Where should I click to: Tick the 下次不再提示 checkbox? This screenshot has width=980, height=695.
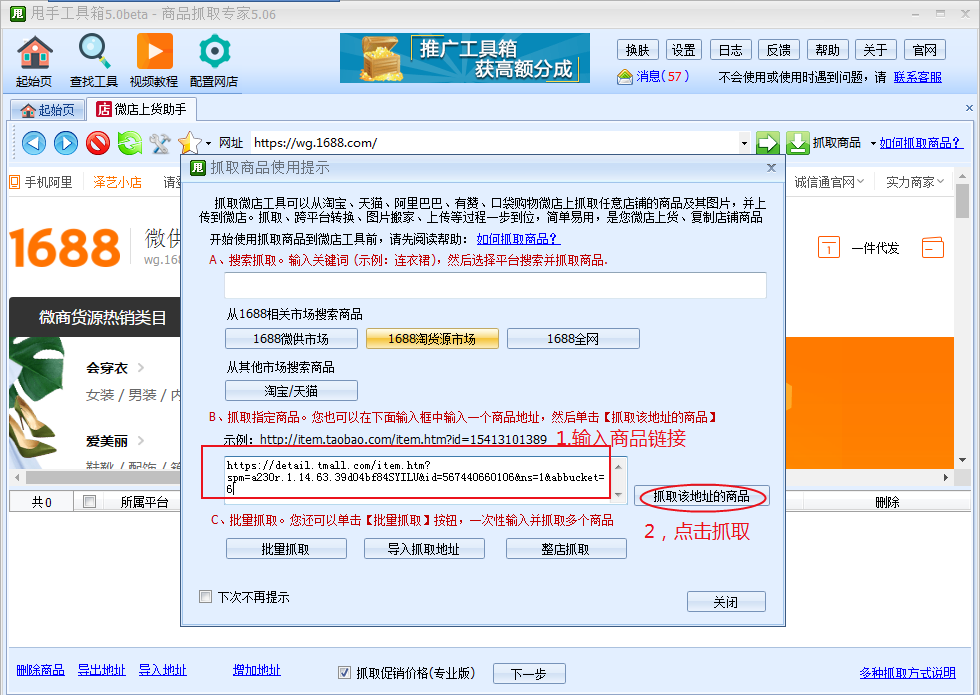(205, 596)
